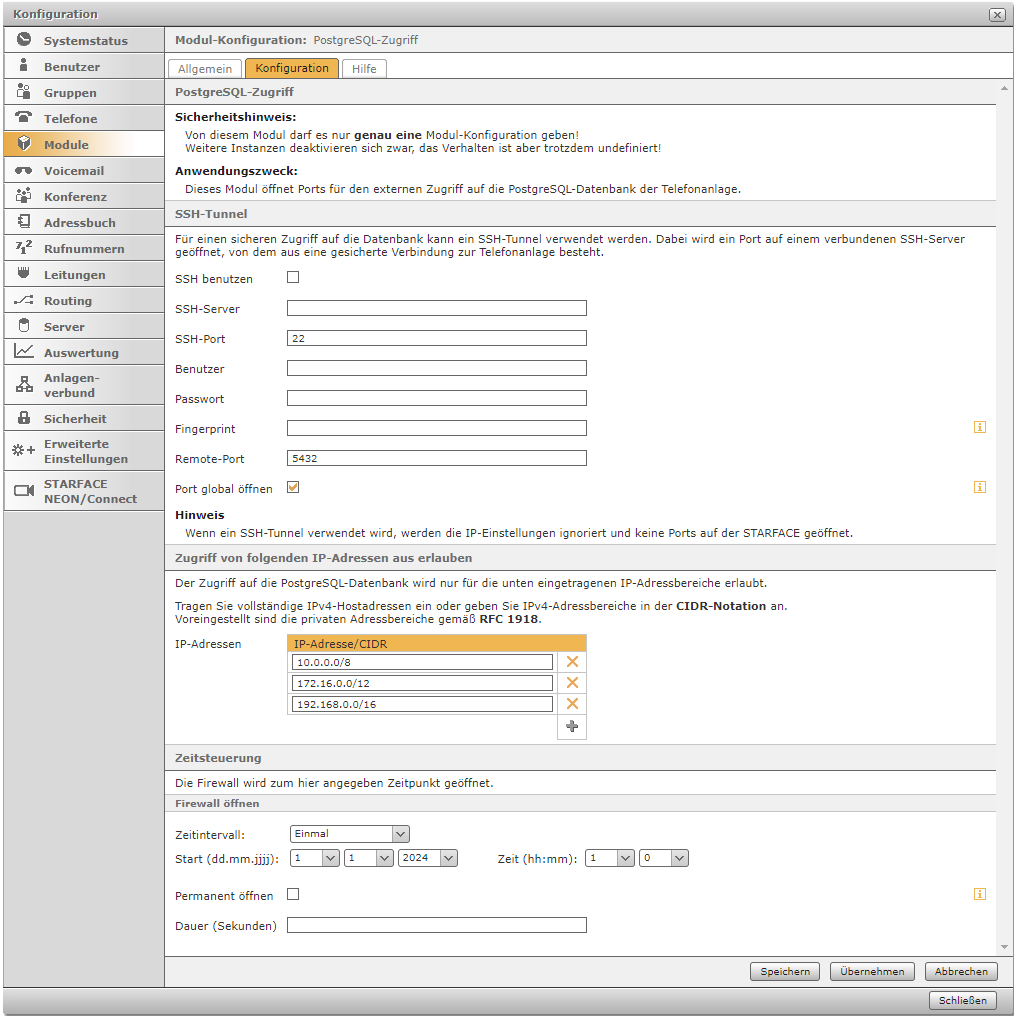This screenshot has height=1016, width=1014.
Task: Focus the SSH-Server input field
Action: tap(437, 308)
